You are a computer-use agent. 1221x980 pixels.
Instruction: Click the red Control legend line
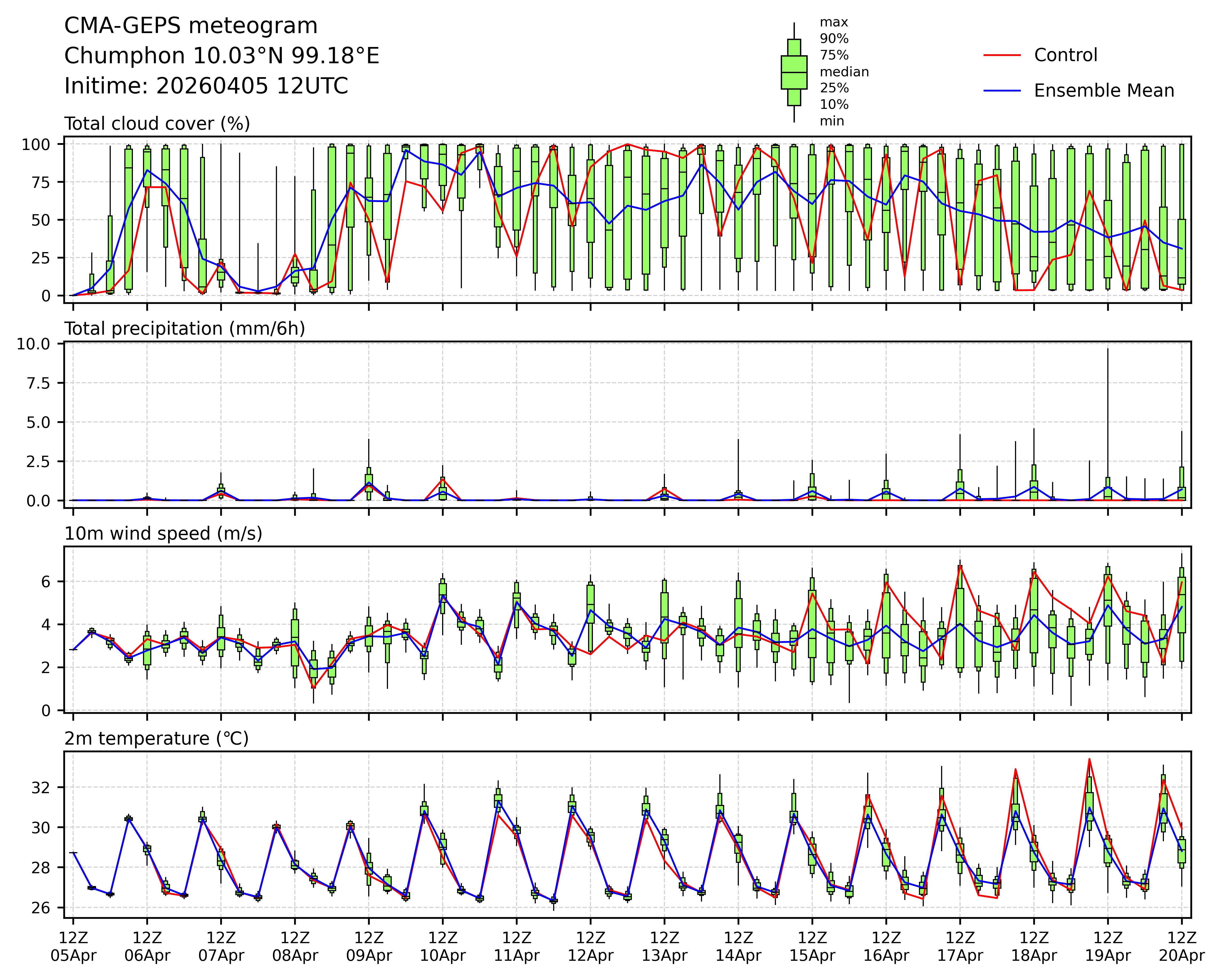[1002, 56]
